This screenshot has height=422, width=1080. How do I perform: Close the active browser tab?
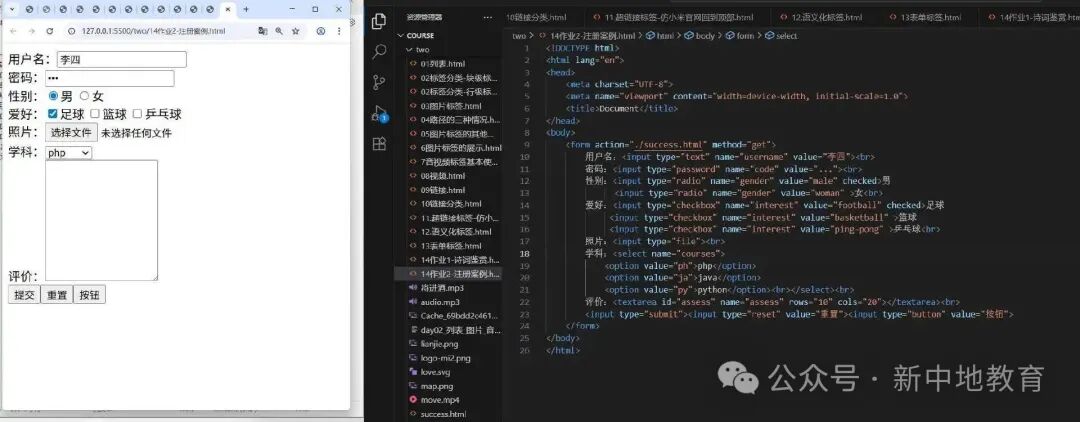(x=229, y=10)
